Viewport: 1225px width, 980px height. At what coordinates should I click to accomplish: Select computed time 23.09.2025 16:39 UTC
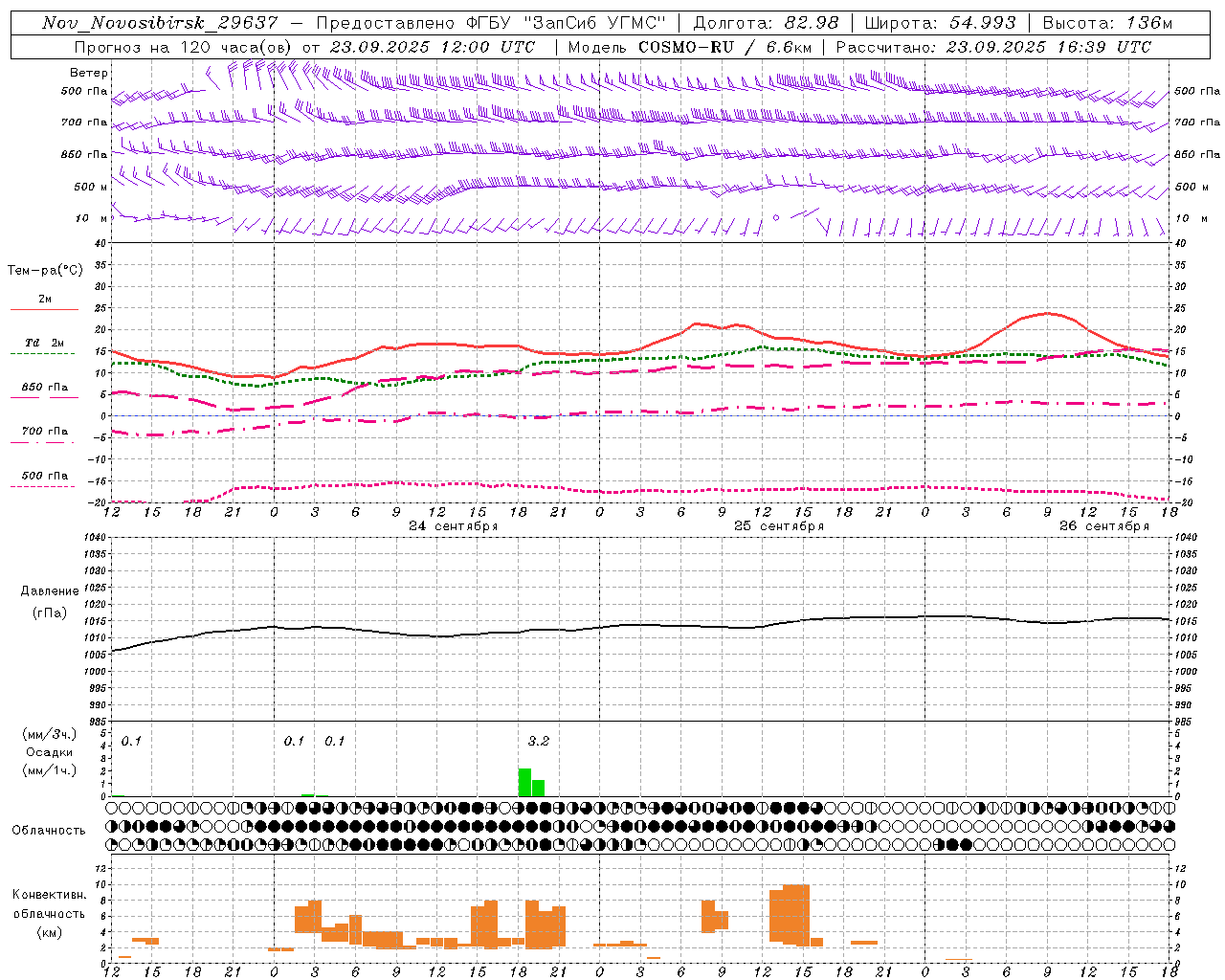1049,47
